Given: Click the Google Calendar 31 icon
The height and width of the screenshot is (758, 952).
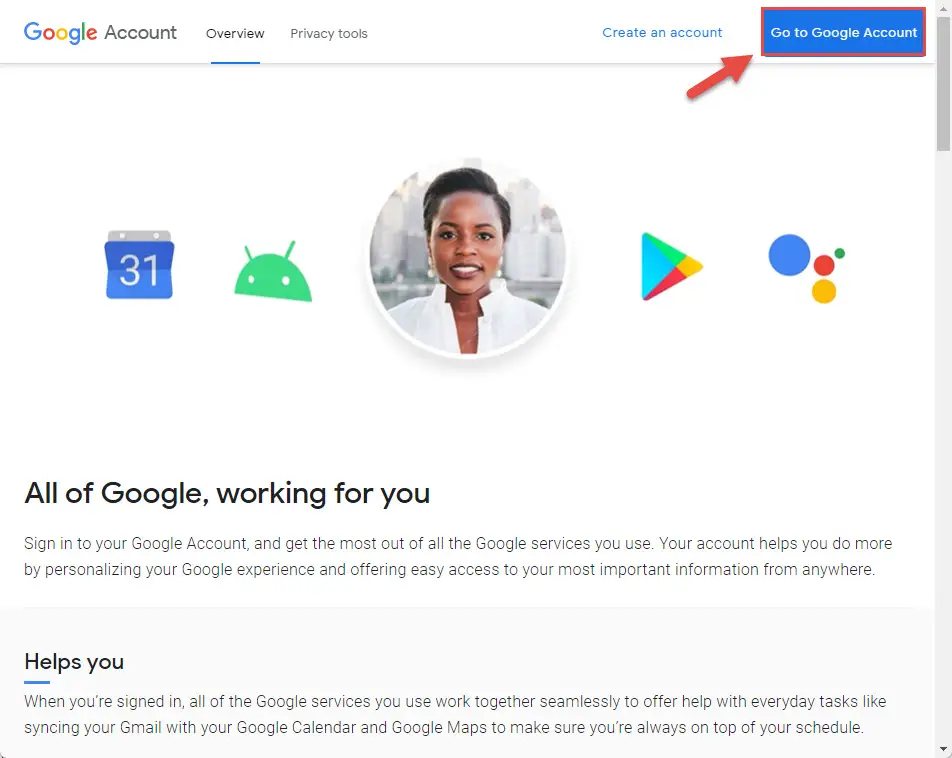Looking at the screenshot, I should [140, 265].
